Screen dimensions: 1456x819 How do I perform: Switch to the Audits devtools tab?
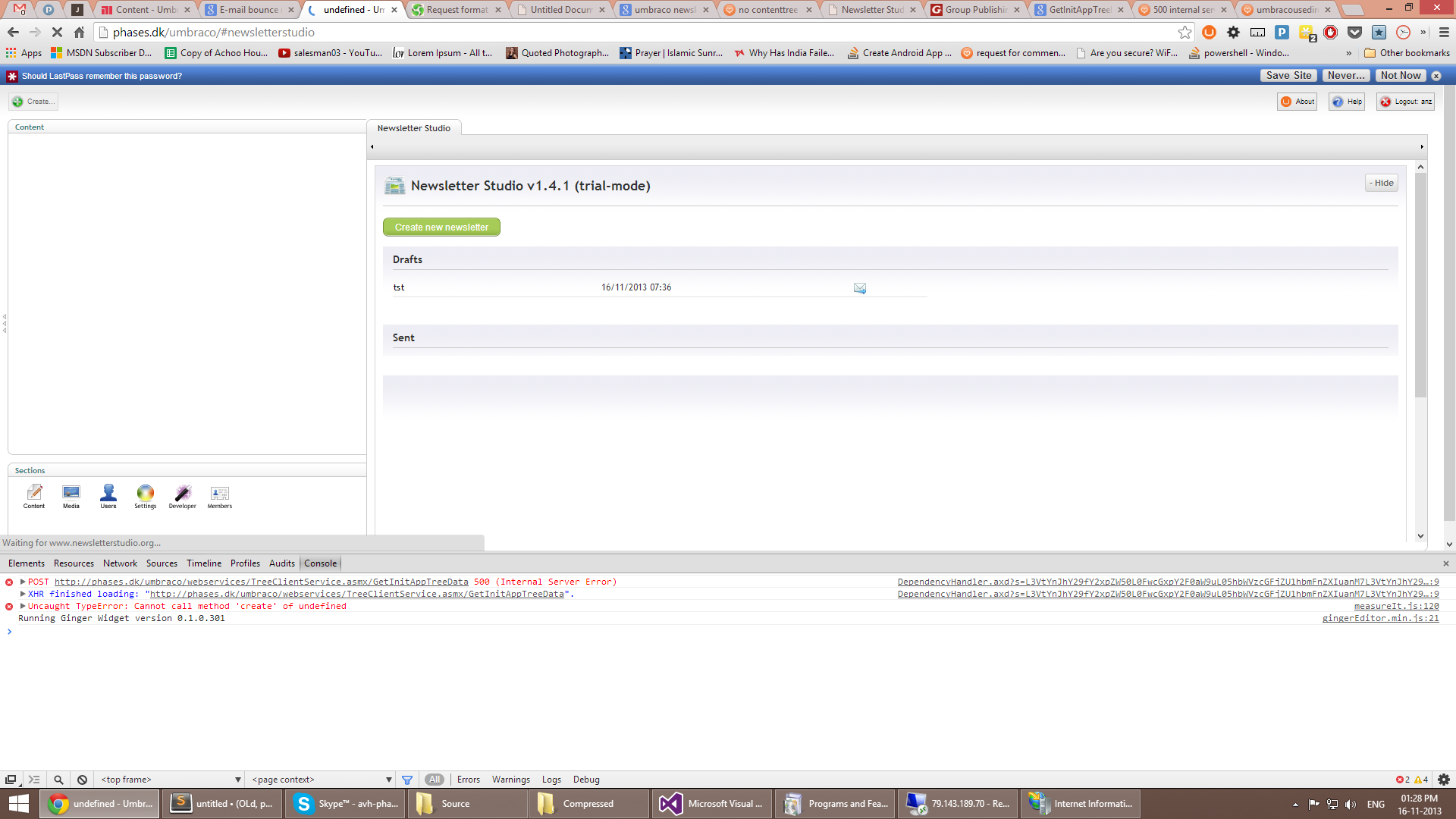(x=282, y=563)
